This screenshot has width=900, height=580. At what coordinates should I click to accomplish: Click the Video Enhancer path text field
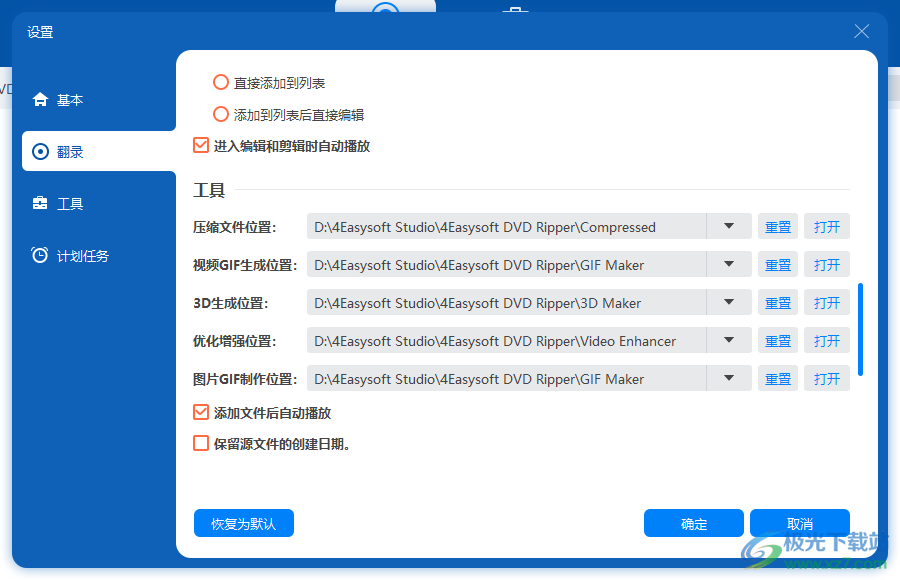tap(507, 340)
